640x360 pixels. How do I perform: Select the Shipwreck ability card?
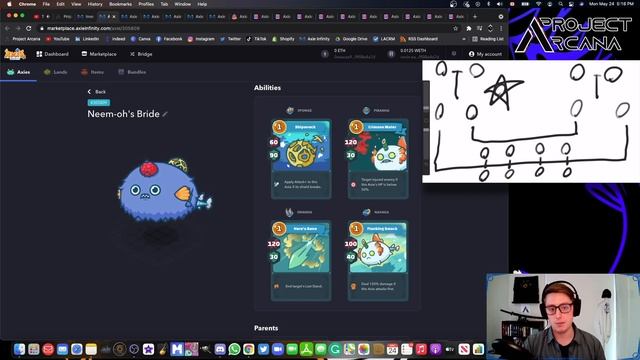pos(301,159)
